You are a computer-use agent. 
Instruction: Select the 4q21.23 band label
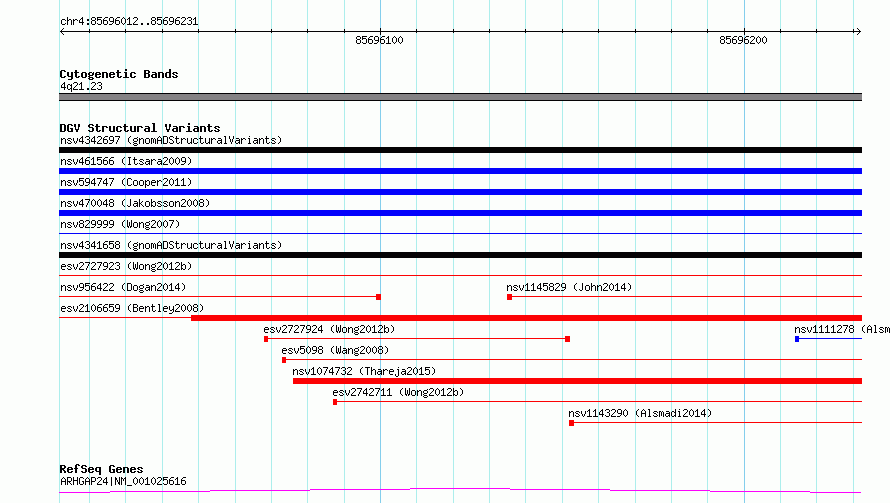81,86
